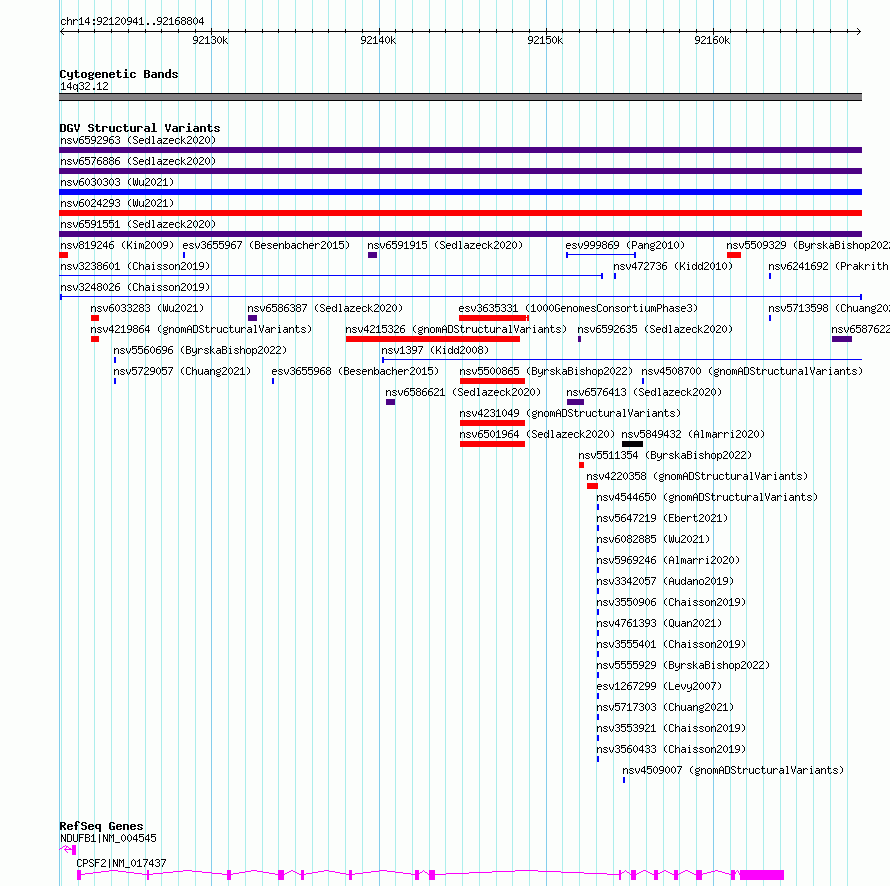The image size is (890, 886).
Task: Click nsv6586387 (Sedlazeck2020) label
Action: (x=325, y=308)
